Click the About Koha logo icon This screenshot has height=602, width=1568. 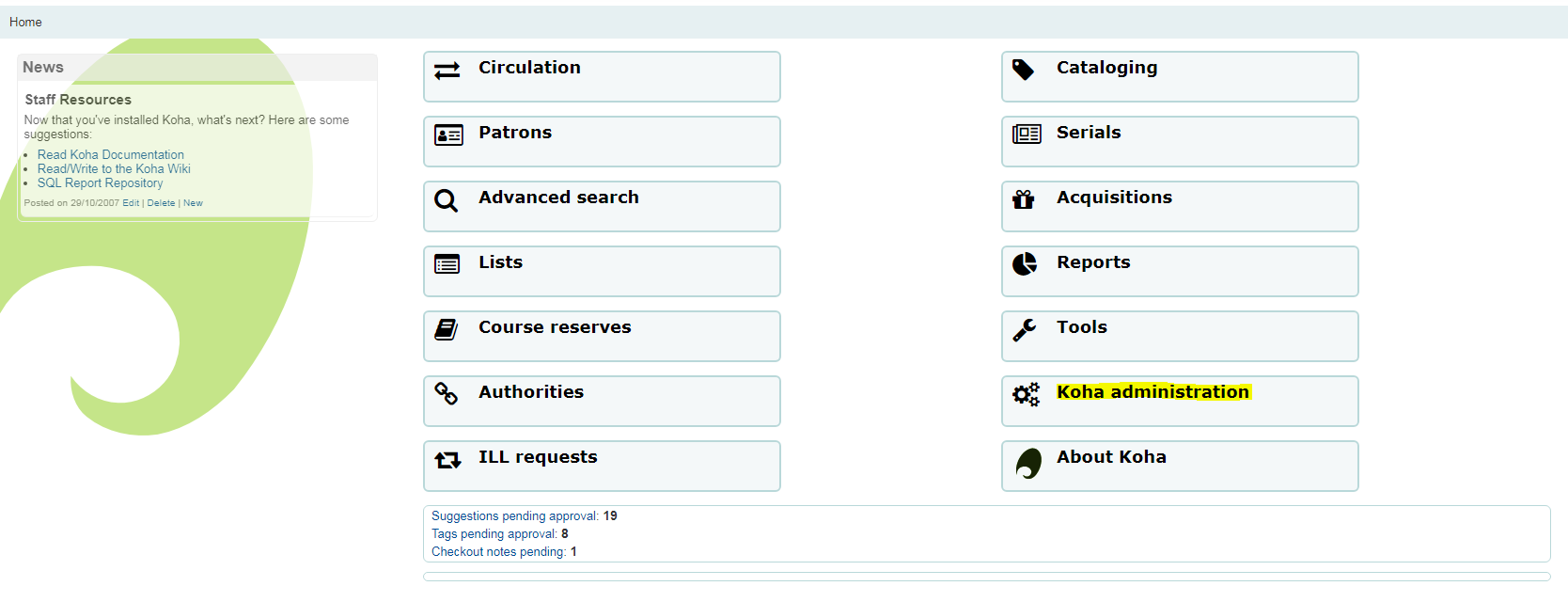click(x=1028, y=464)
